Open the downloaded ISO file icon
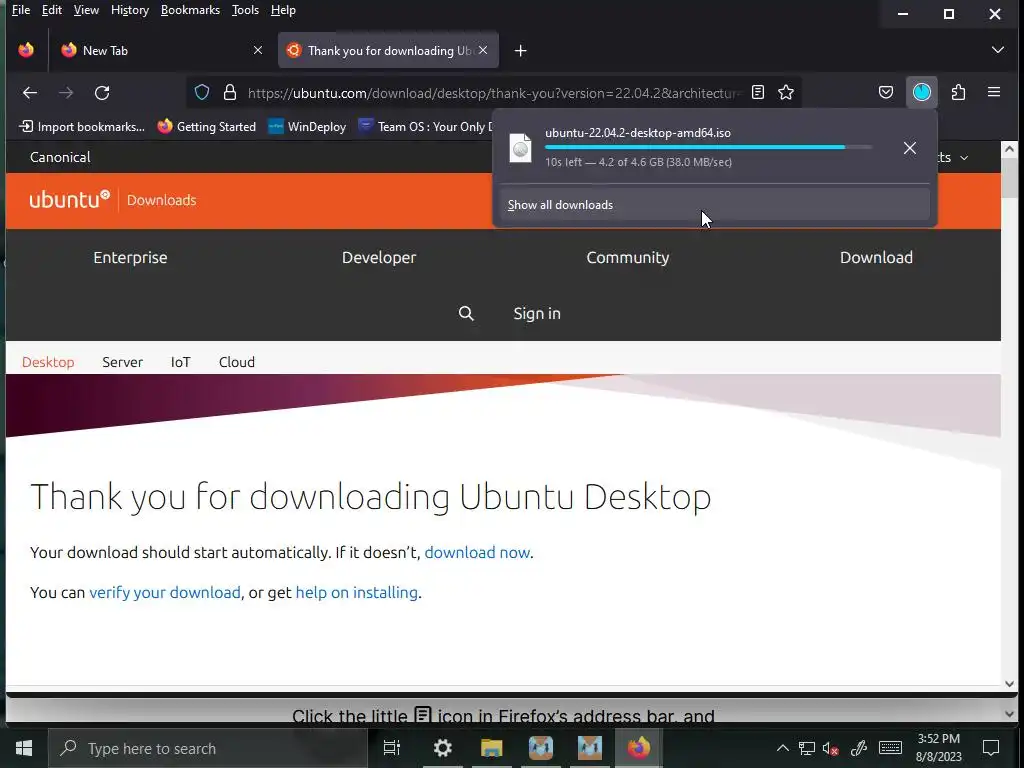This screenshot has height=768, width=1024. coord(520,148)
